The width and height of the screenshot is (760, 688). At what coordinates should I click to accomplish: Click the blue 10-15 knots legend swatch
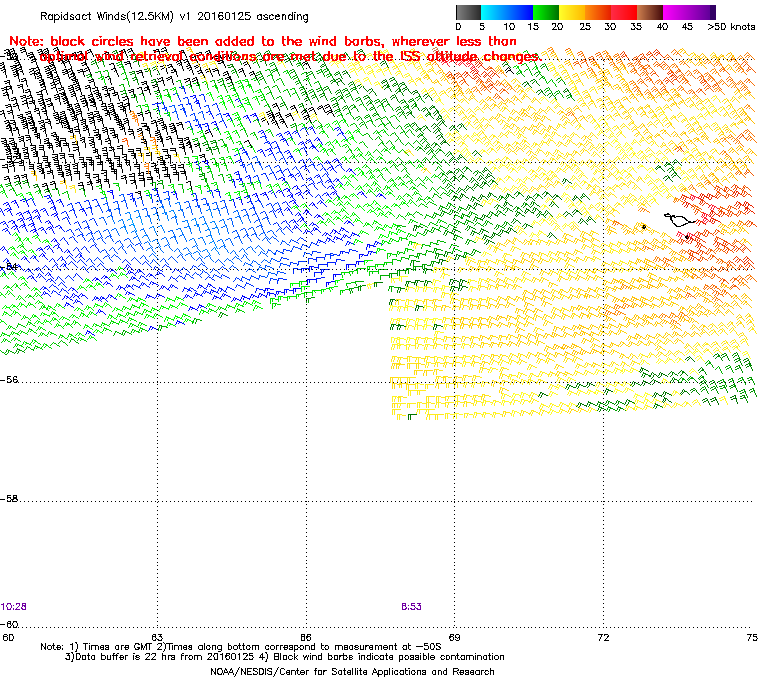(520, 12)
